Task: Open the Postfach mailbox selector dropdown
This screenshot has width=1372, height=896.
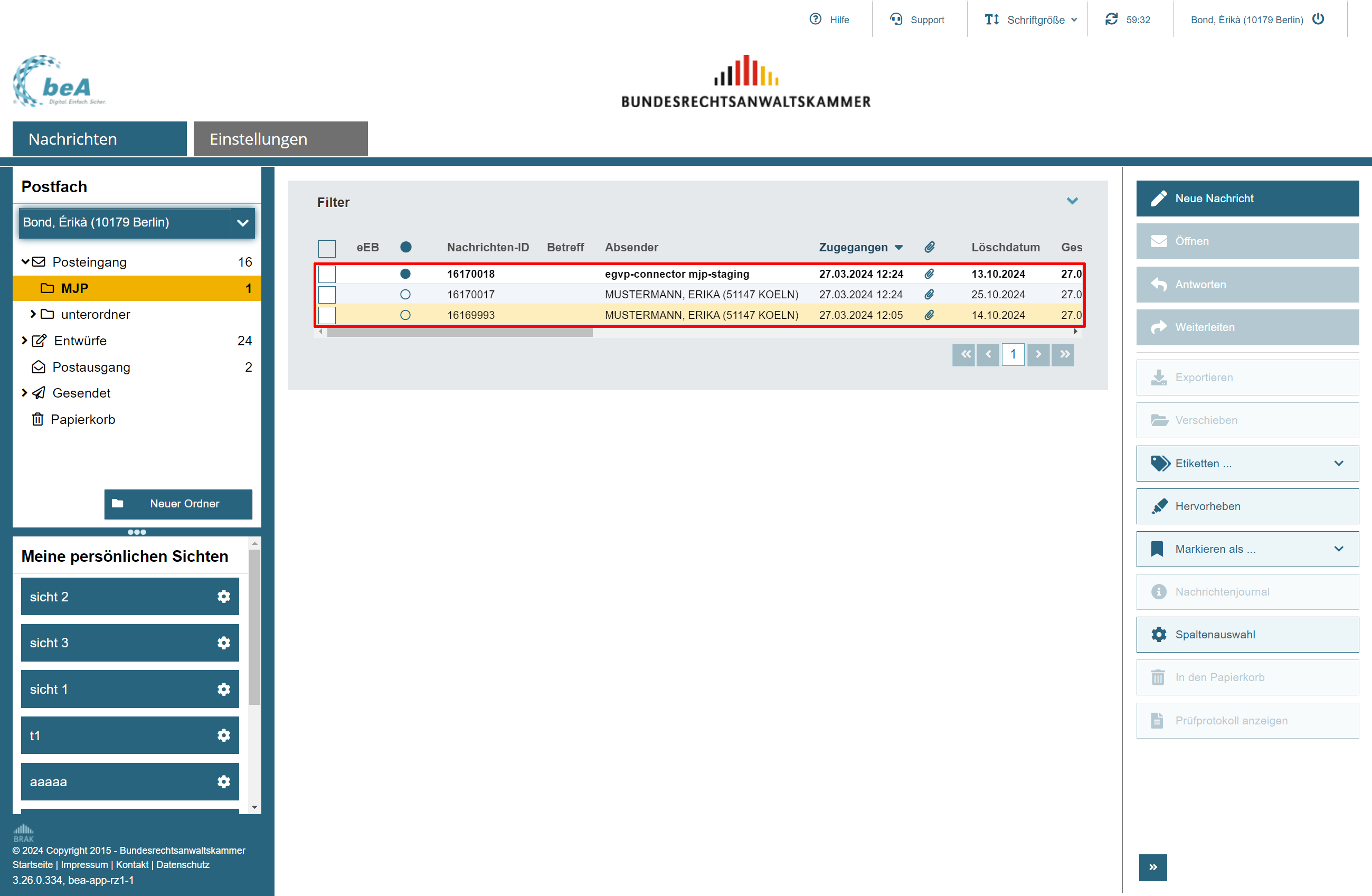Action: (x=242, y=223)
